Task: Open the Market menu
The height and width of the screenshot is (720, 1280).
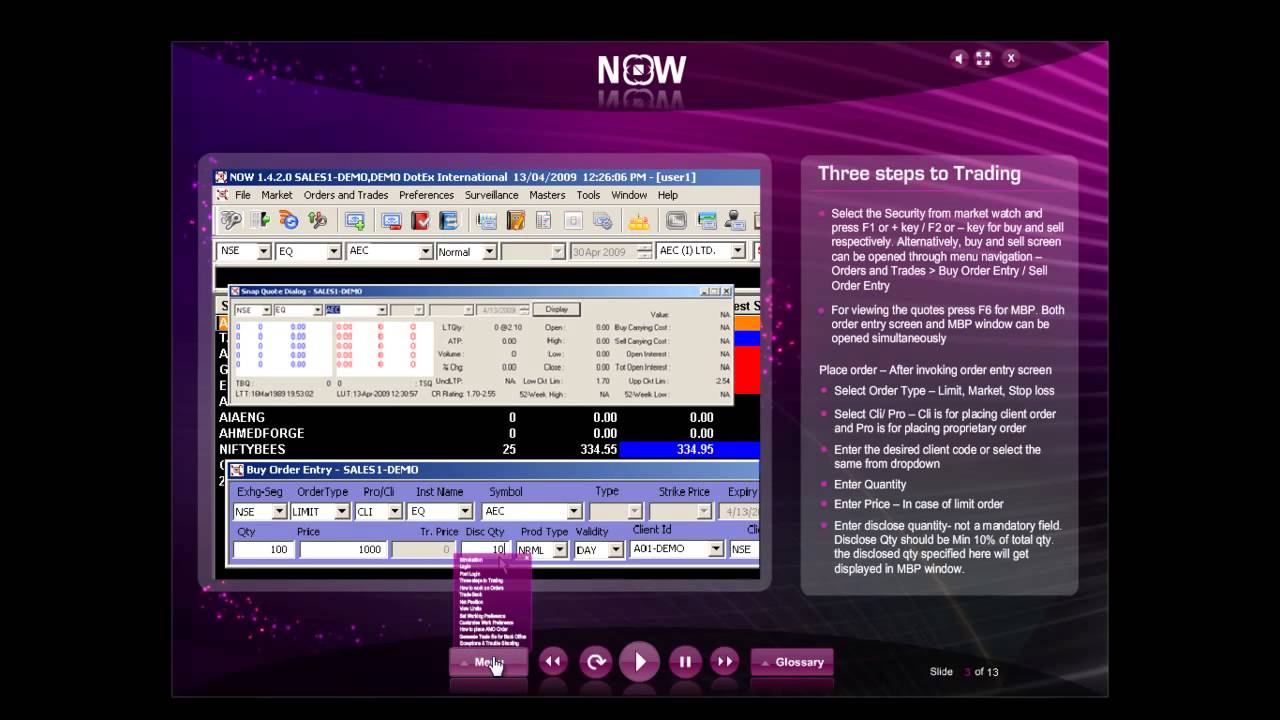Action: click(x=277, y=195)
